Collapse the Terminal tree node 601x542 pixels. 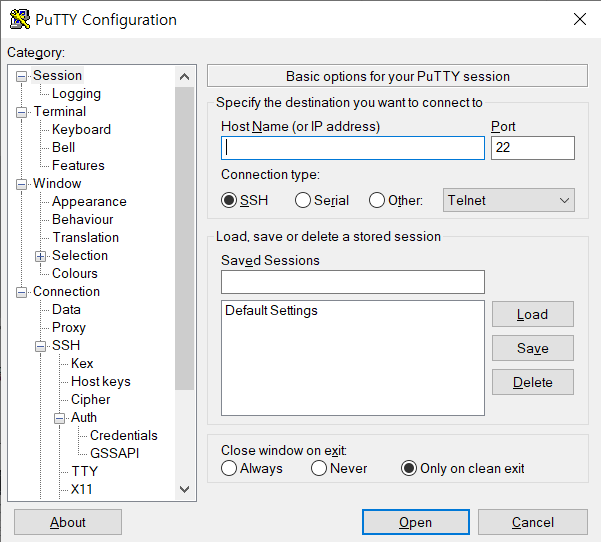21,112
